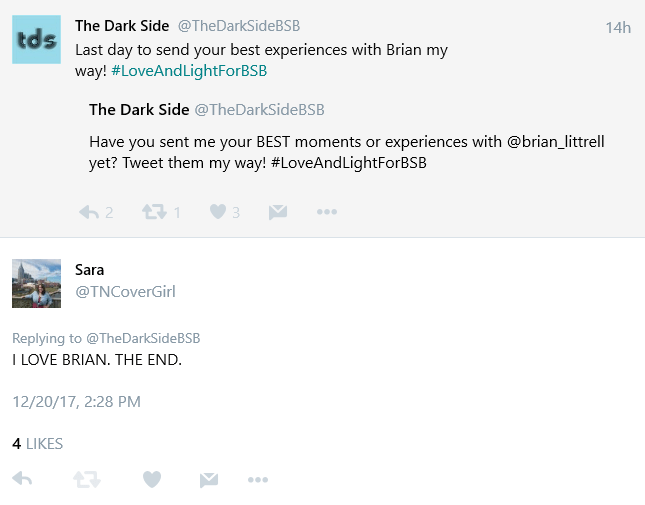Send The Dark Side's tweet via message
This screenshot has height=505, width=645.
pos(278,212)
